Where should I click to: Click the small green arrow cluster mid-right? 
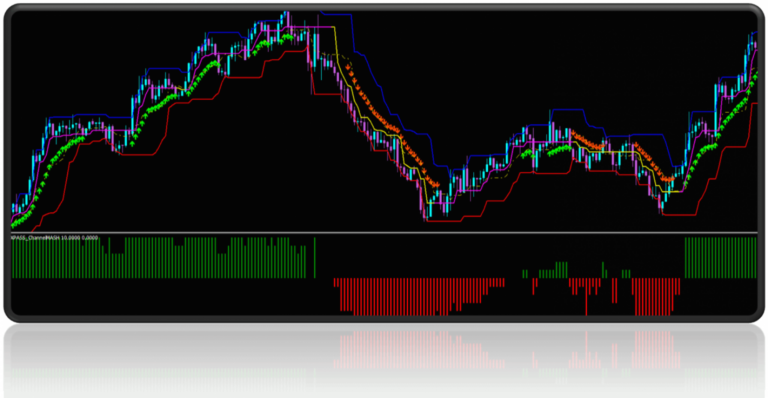[x=559, y=149]
